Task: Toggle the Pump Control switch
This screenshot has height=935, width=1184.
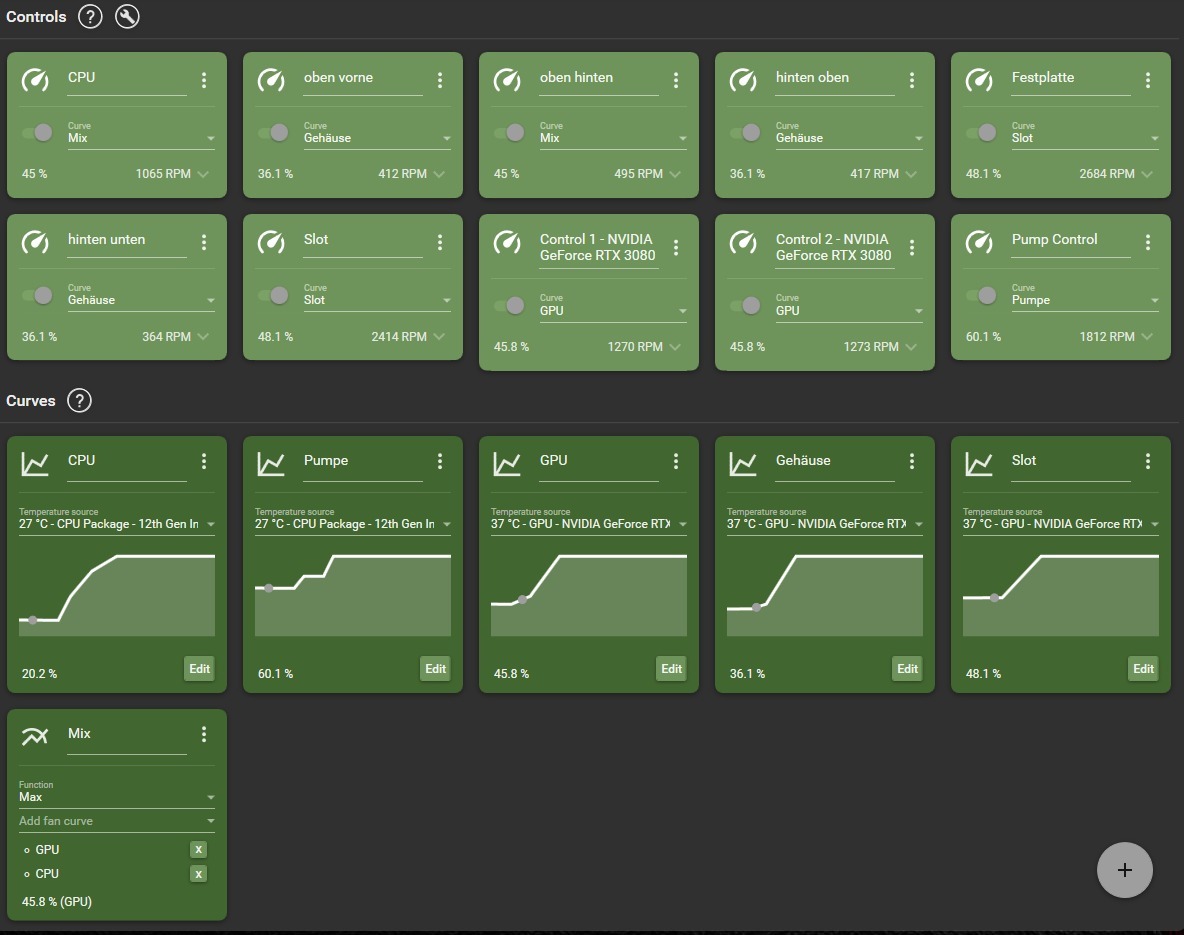Action: coord(981,295)
